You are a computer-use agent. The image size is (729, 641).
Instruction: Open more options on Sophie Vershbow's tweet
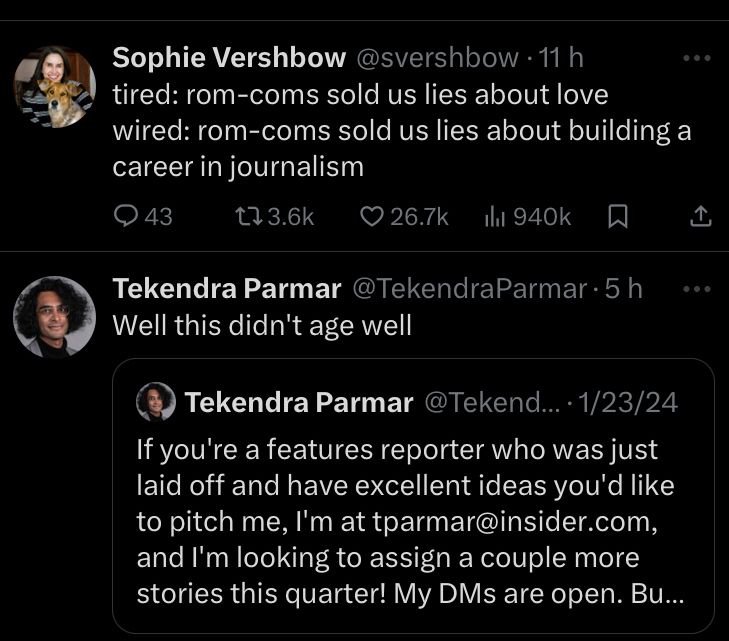pos(695,58)
